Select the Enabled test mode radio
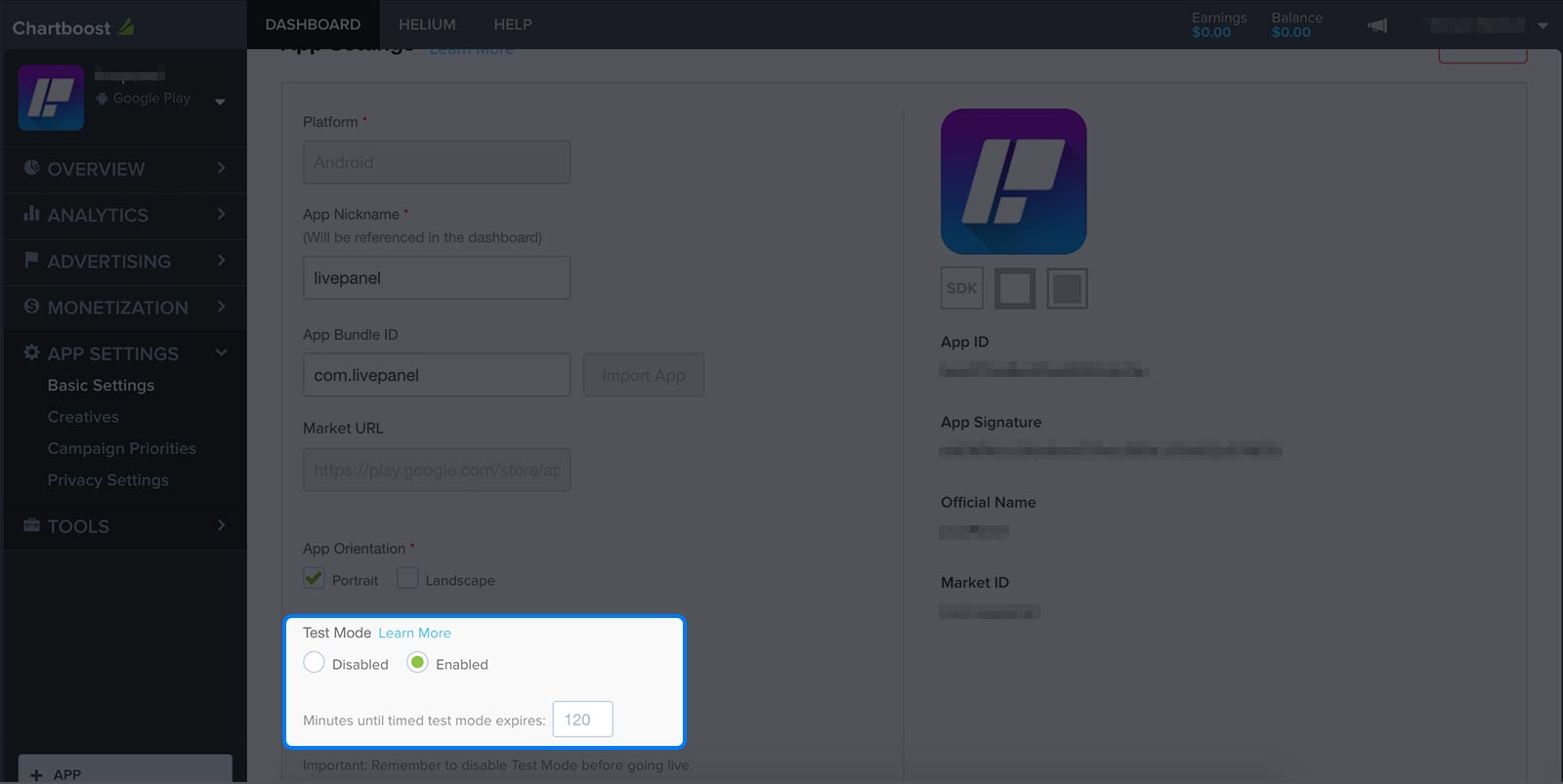The width and height of the screenshot is (1563, 784). click(417, 662)
